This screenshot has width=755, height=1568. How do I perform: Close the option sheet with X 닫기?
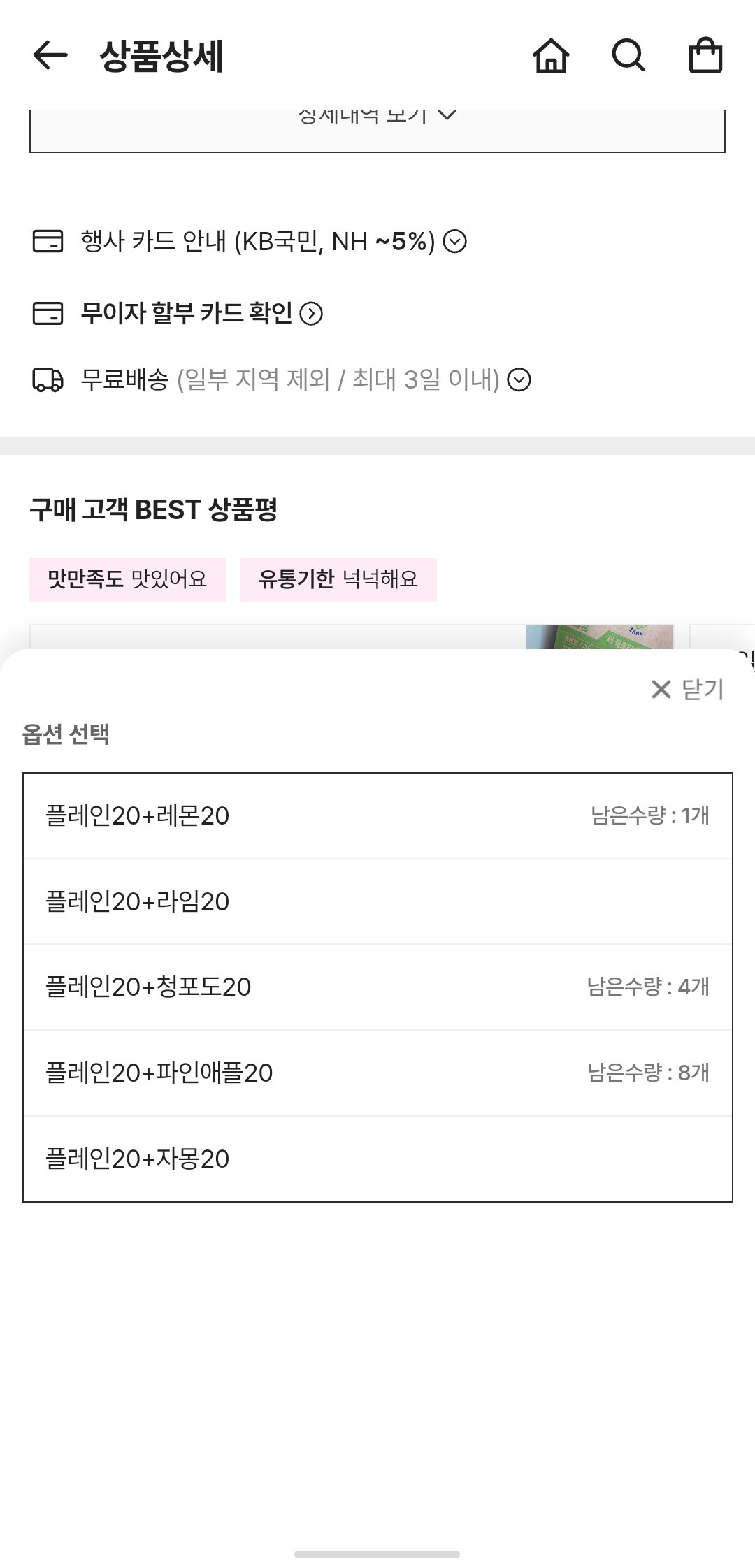[x=687, y=690]
